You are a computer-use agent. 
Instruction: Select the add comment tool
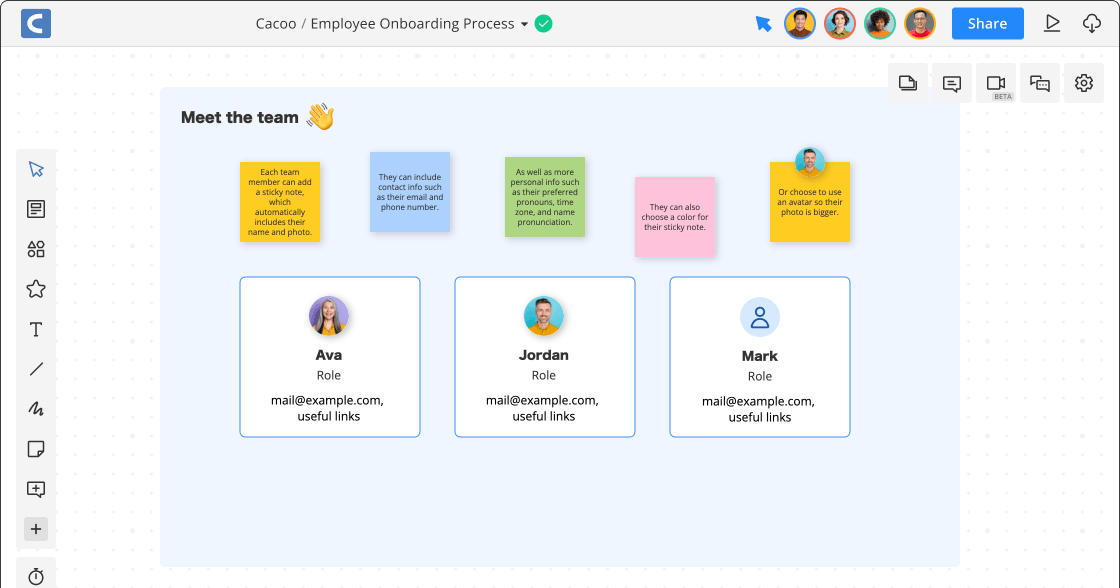(x=36, y=489)
